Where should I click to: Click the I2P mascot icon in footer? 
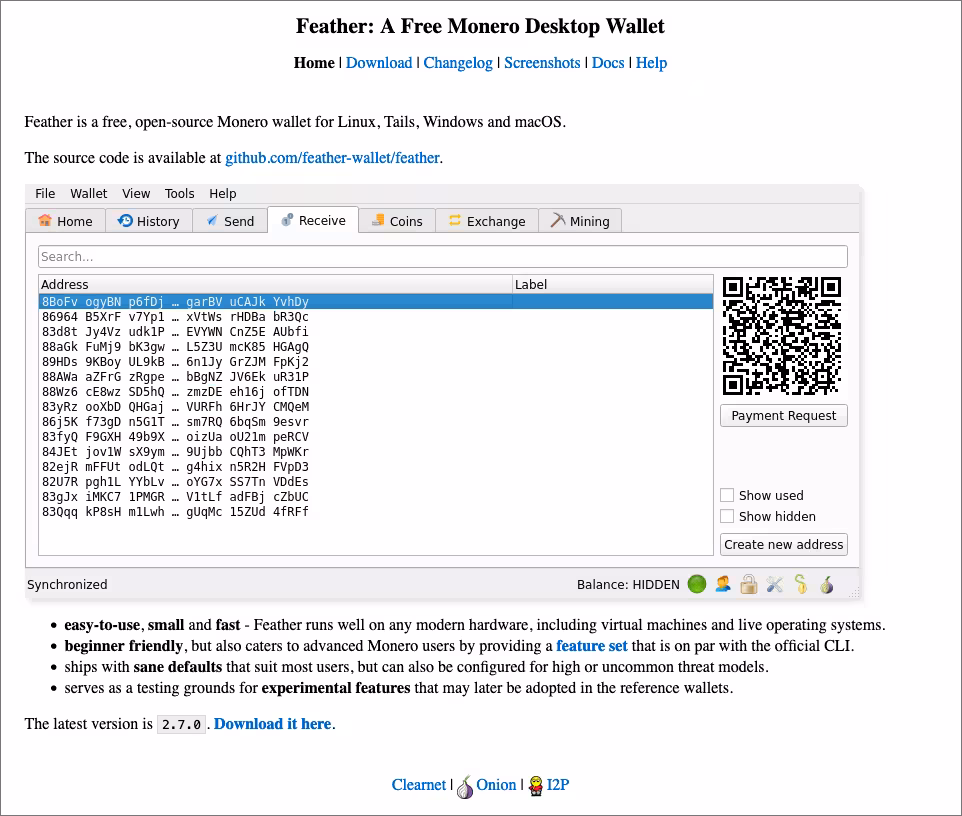coord(536,786)
